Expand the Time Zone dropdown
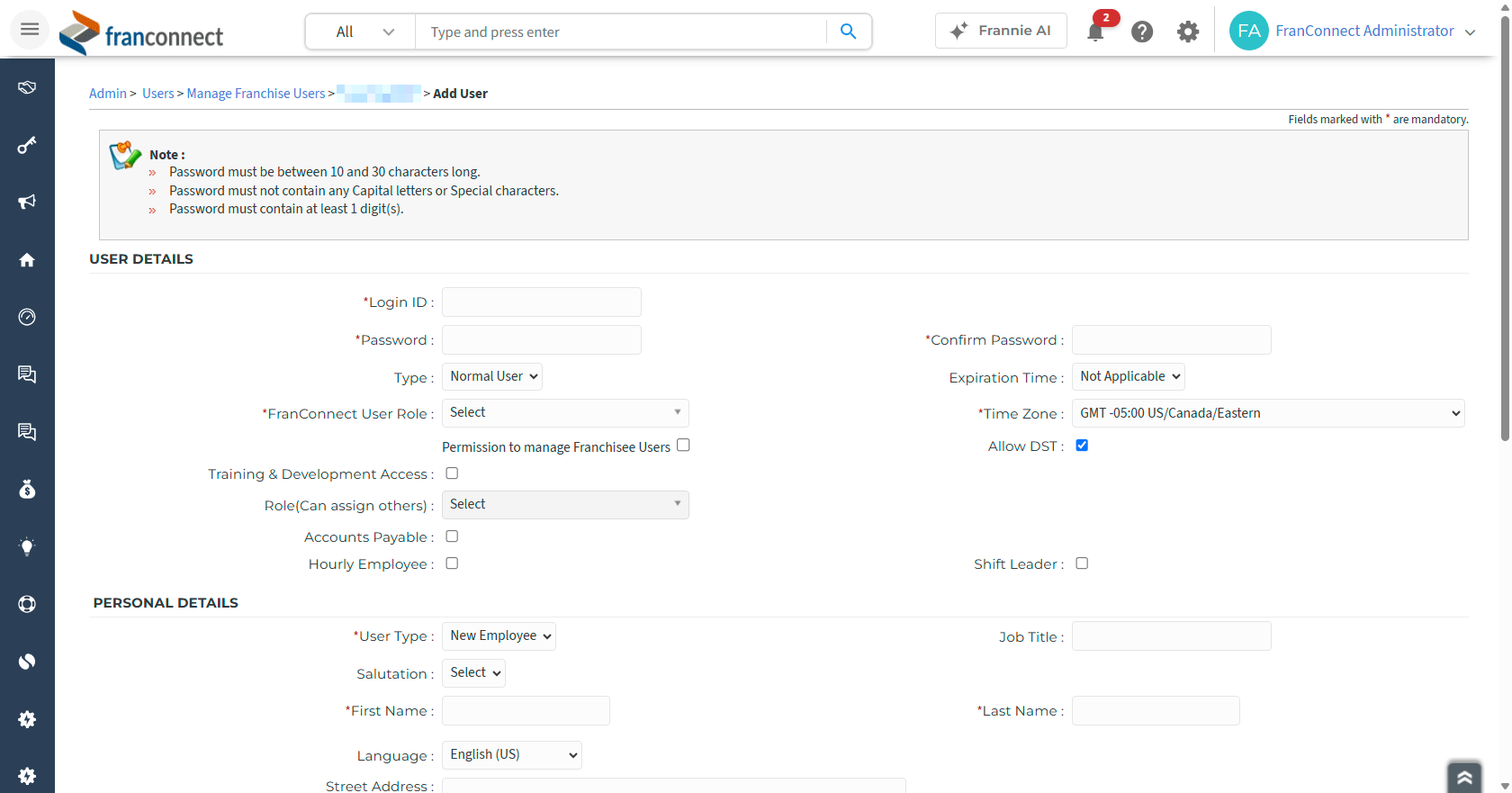 click(1268, 413)
